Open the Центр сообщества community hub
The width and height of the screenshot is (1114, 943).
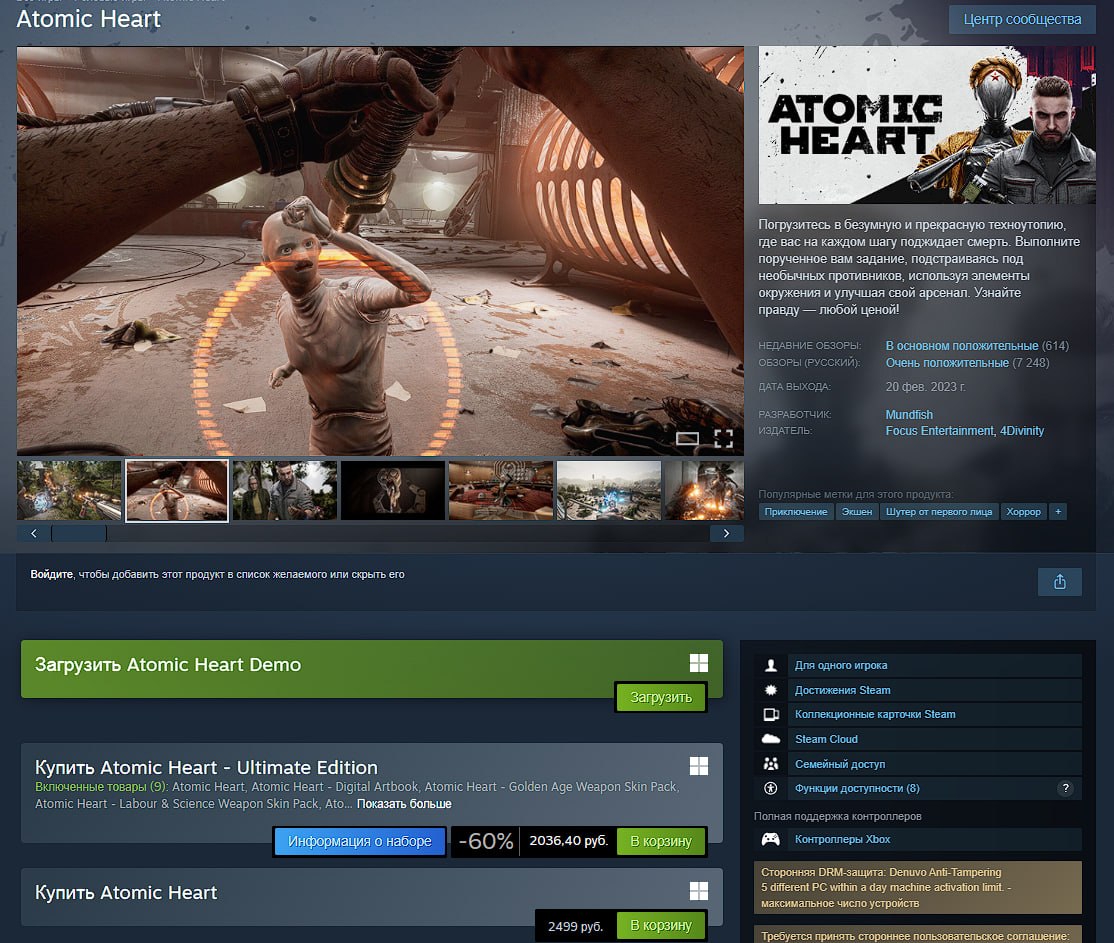pos(1022,19)
